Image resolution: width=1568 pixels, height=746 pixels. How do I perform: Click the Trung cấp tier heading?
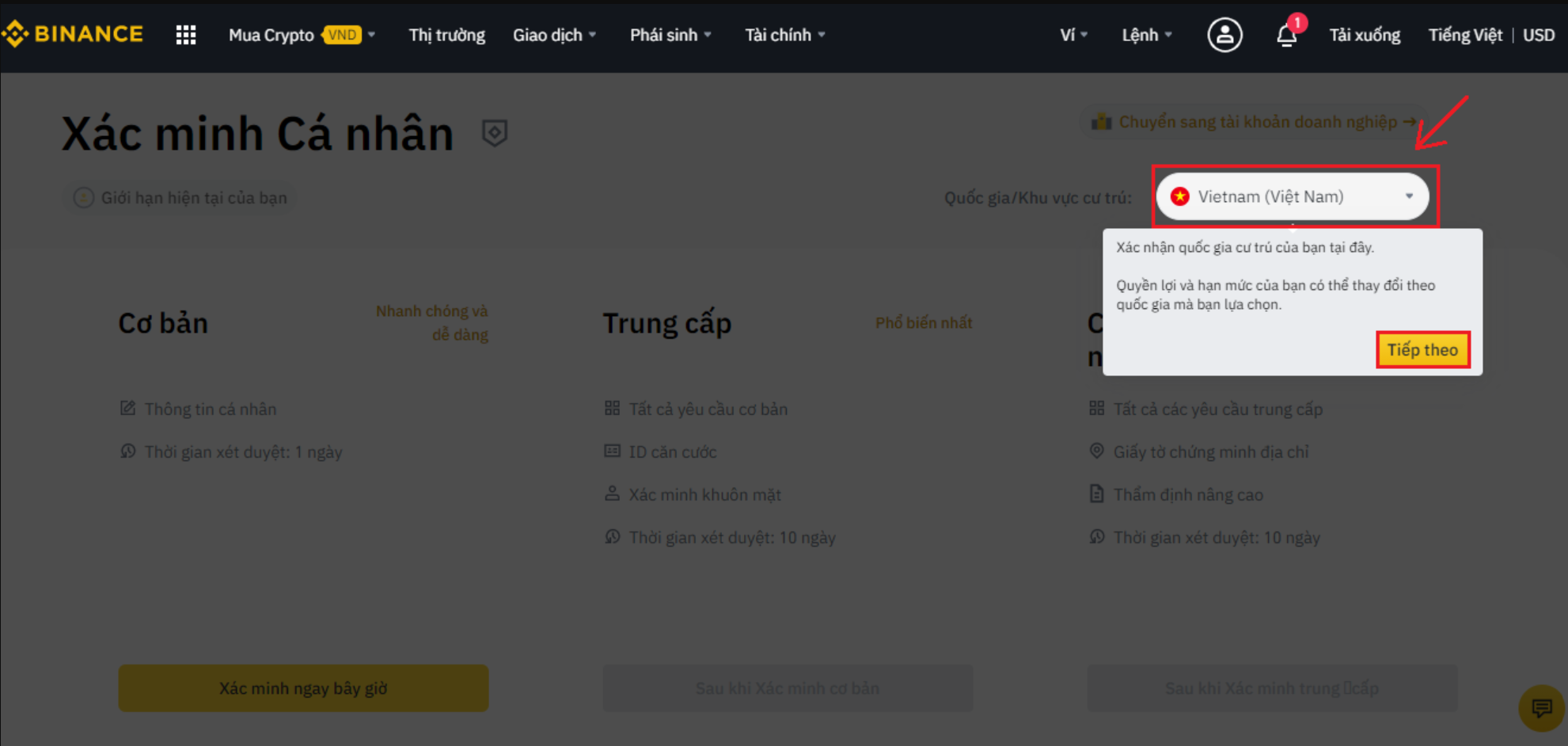click(667, 323)
